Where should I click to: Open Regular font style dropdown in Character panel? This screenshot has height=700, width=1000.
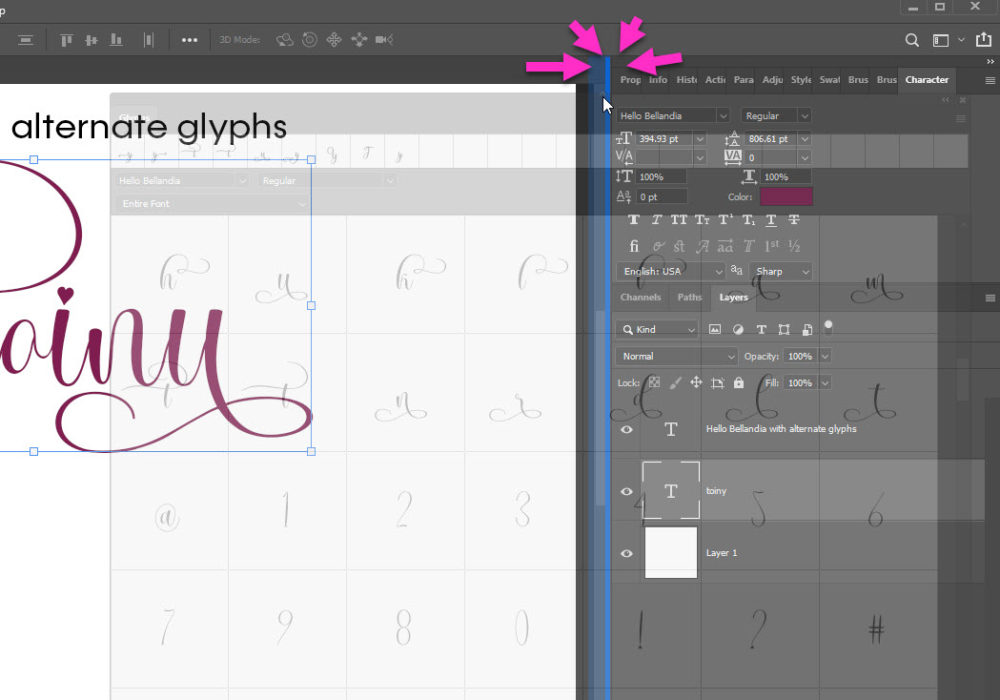[804, 116]
